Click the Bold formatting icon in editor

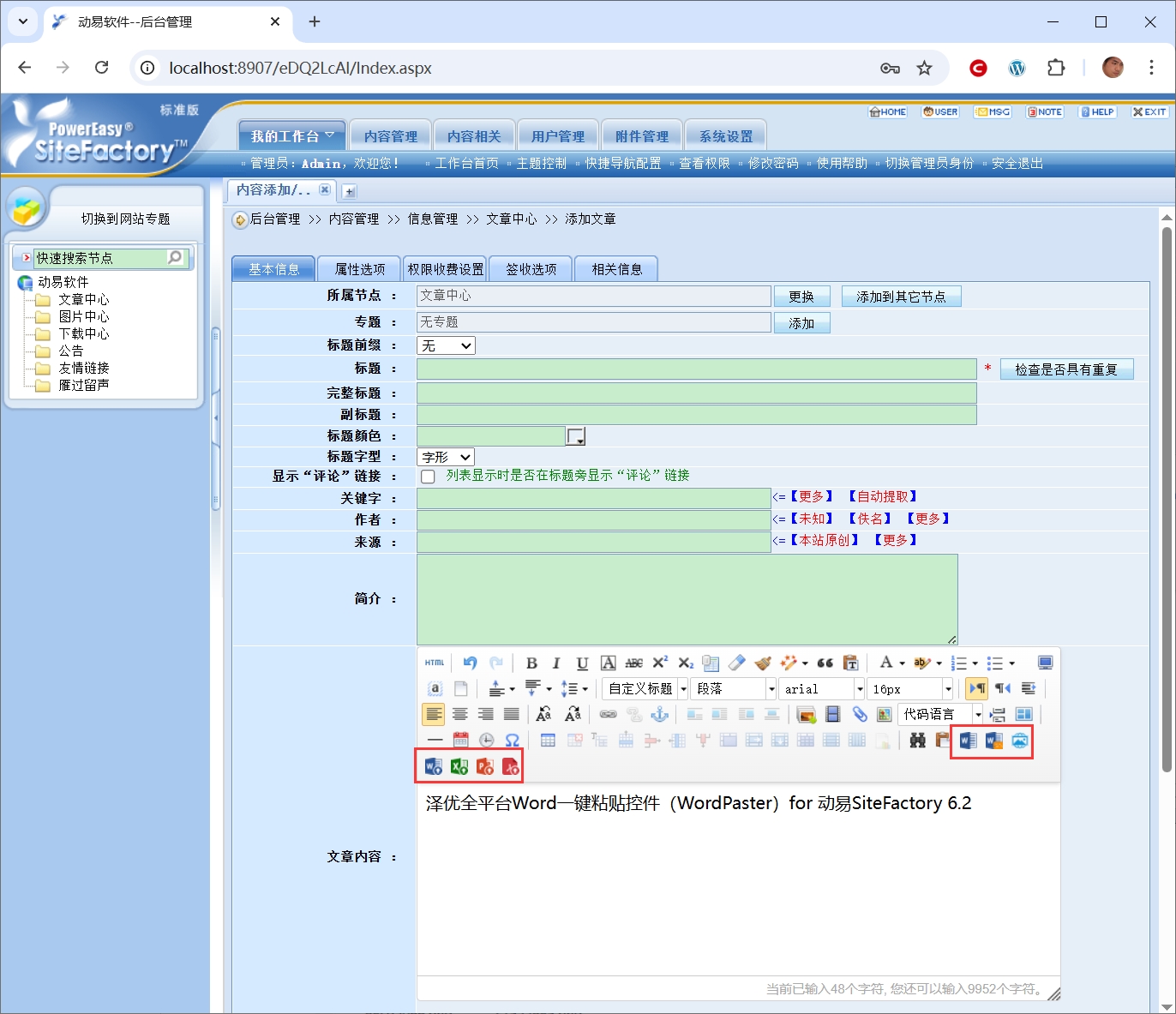pos(531,663)
